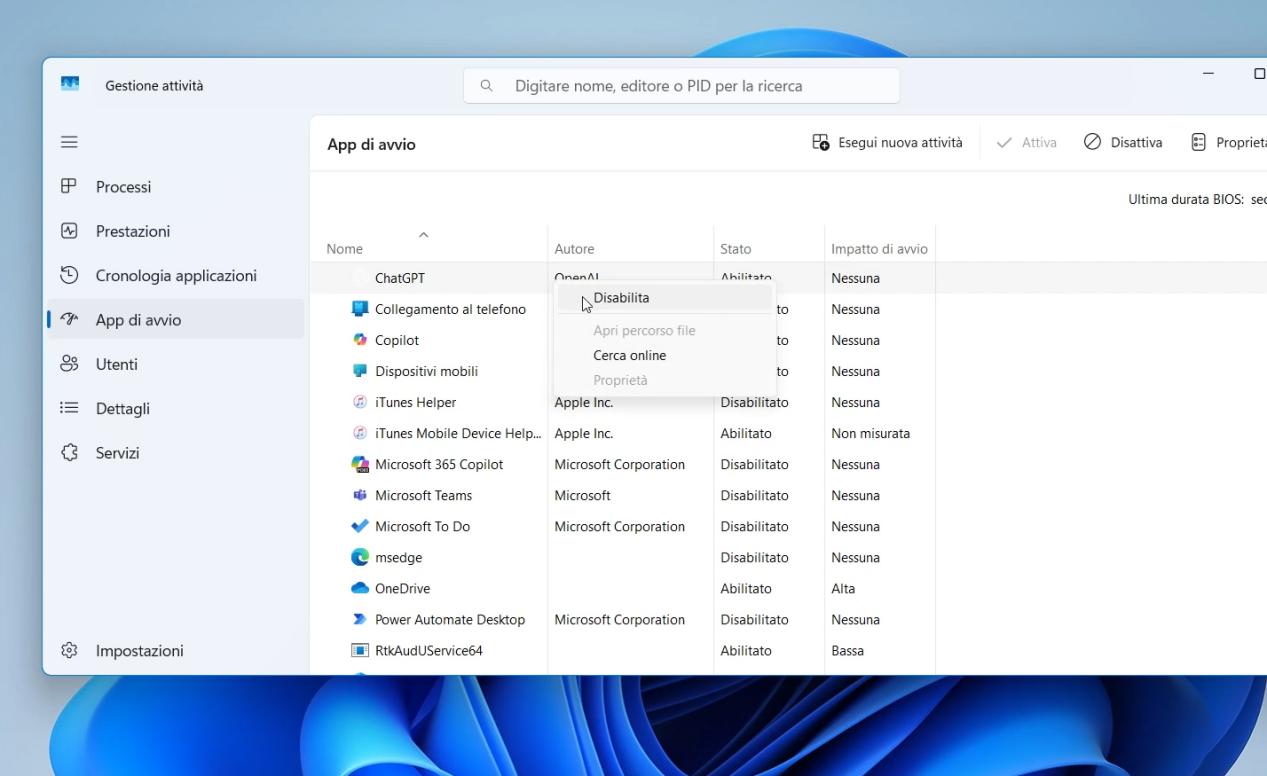Click the hamburger navigation menu icon
This screenshot has height=776, width=1267.
(69, 142)
